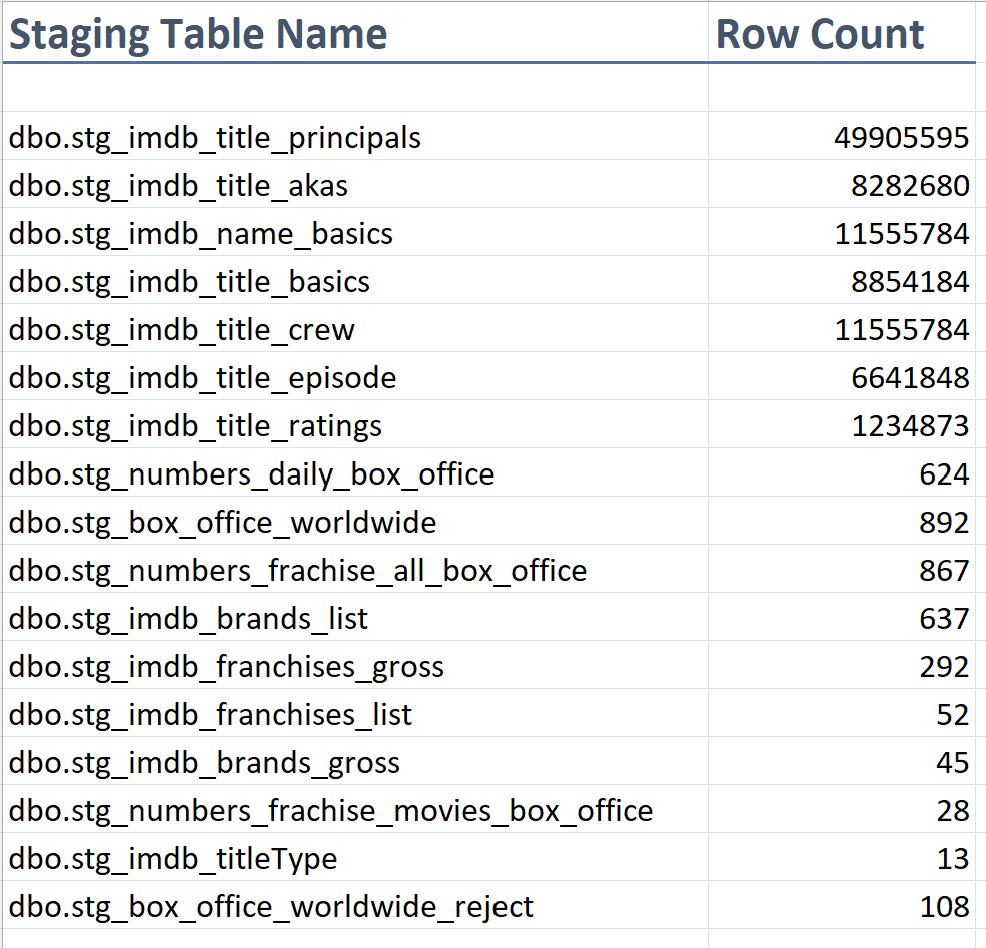Click the cell dbo.stg_imdb_title_principals
Image resolution: width=986 pixels, height=948 pixels.
(355, 136)
